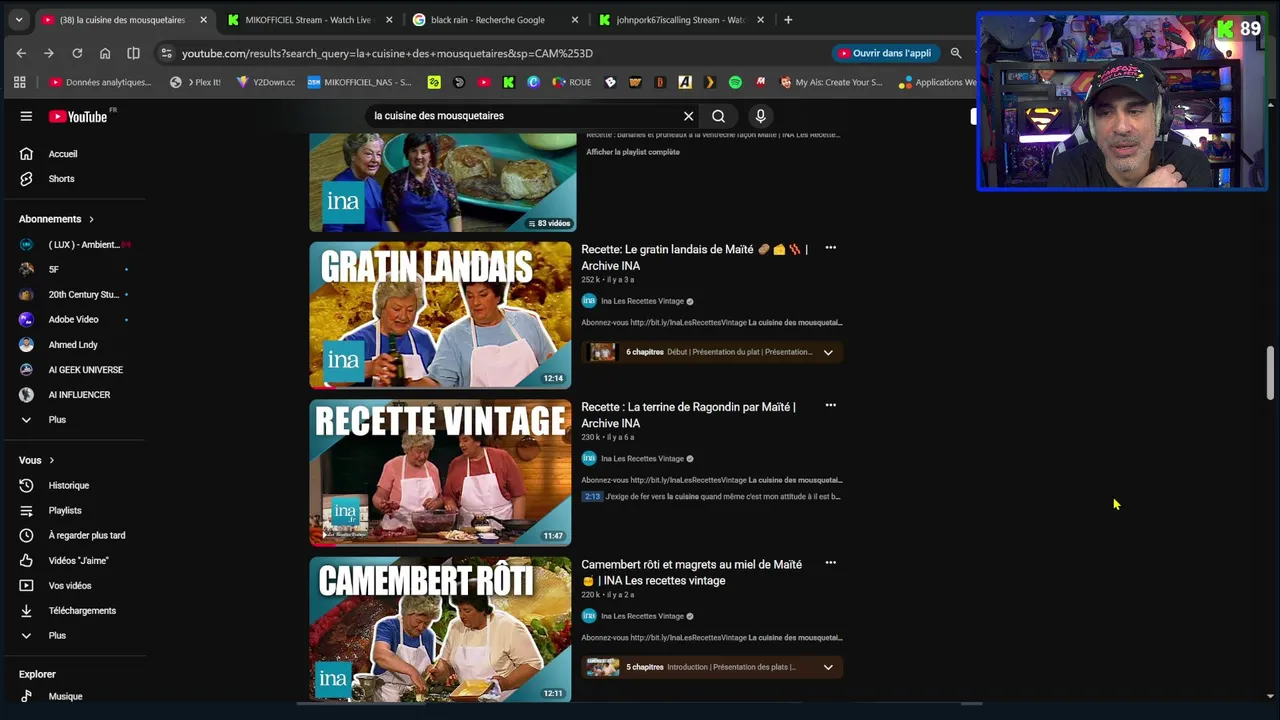The width and height of the screenshot is (1280, 720).
Task: Start voice search with the microphone
Action: click(760, 116)
